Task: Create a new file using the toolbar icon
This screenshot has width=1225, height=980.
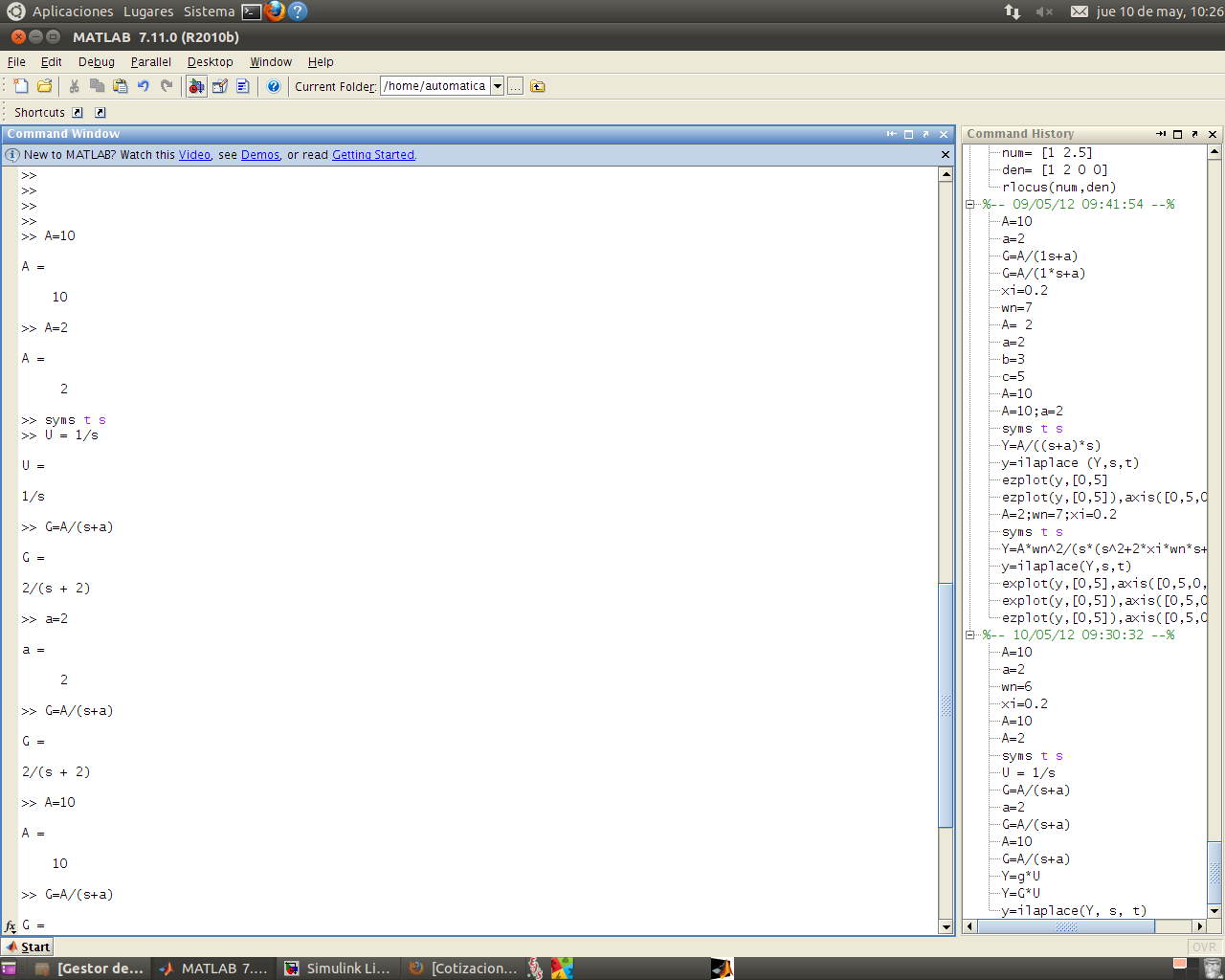Action: click(x=20, y=86)
